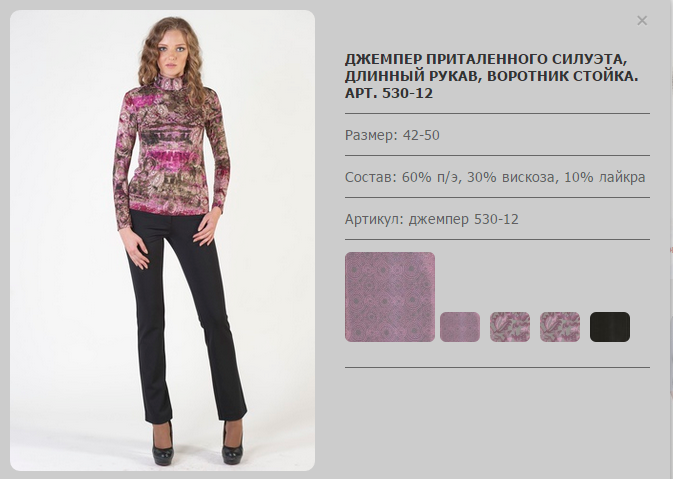Click the model's product photo

click(x=162, y=240)
